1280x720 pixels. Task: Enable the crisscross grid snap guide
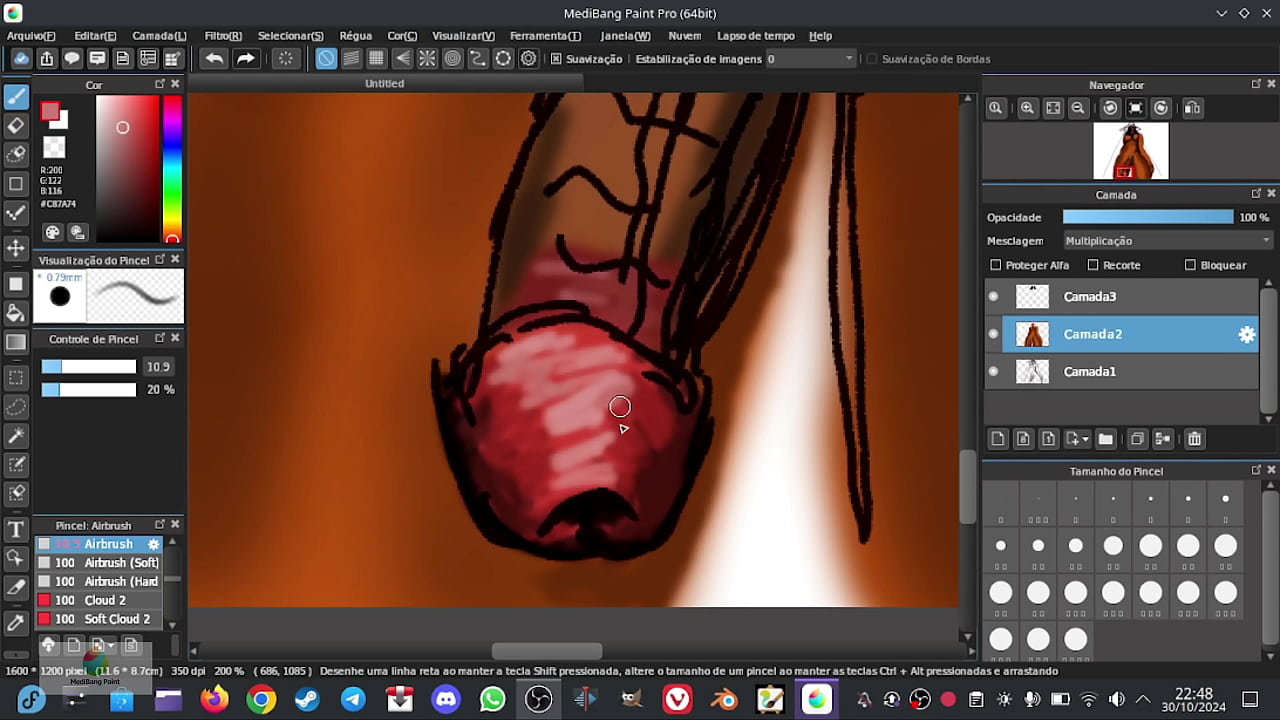(x=376, y=59)
